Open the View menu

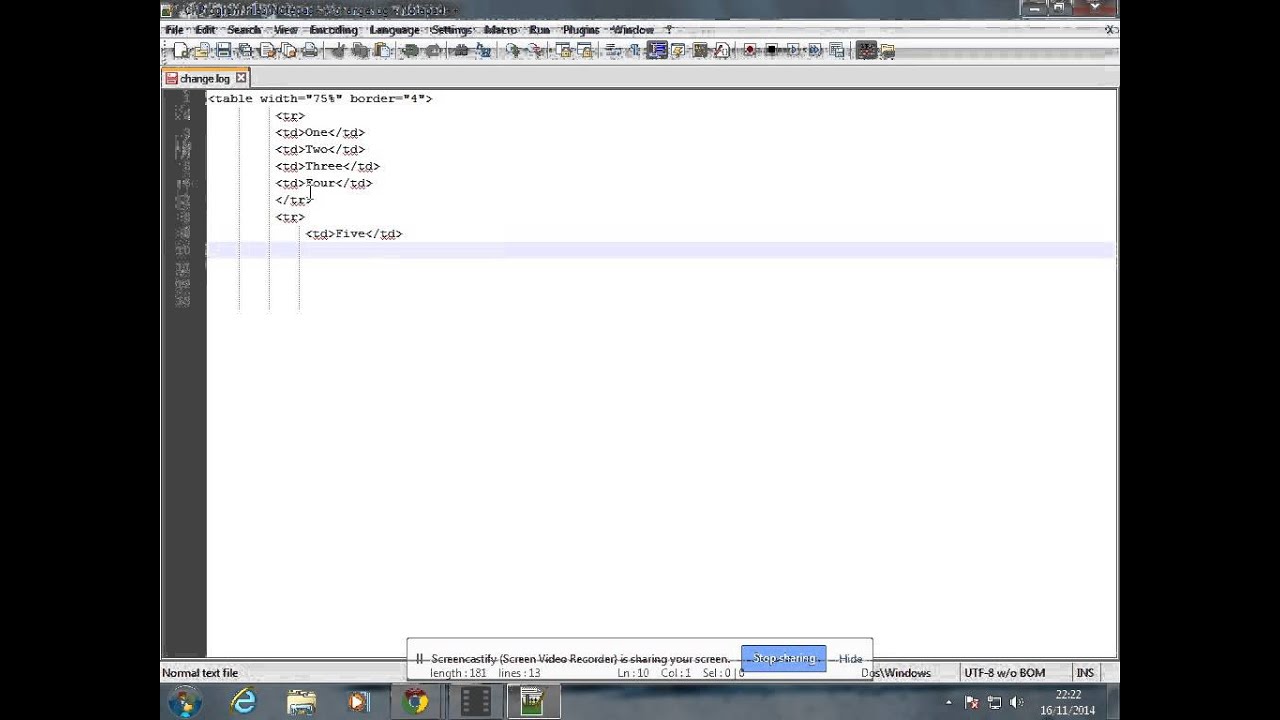point(286,30)
